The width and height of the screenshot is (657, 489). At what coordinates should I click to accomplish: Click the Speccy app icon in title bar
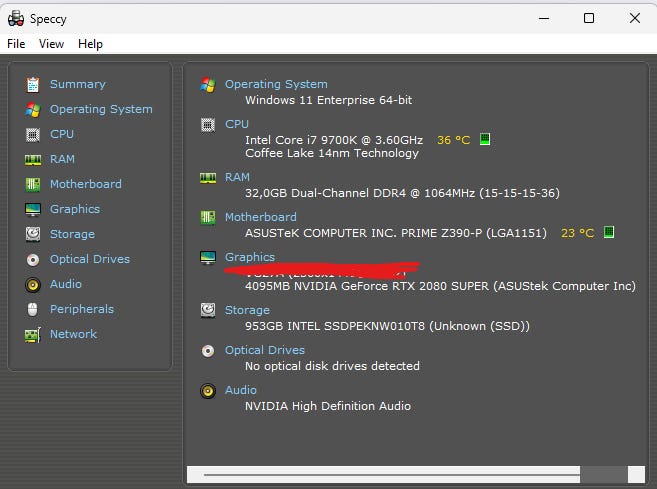[16, 19]
